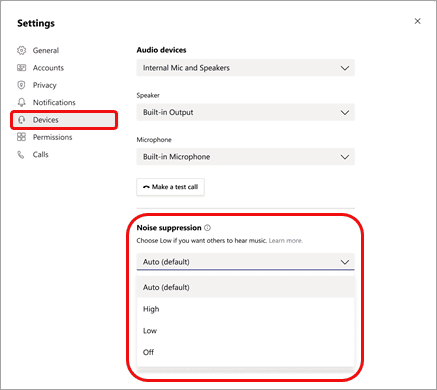437x390 pixels.
Task: Click the Notifications bell icon
Action: click(21, 102)
